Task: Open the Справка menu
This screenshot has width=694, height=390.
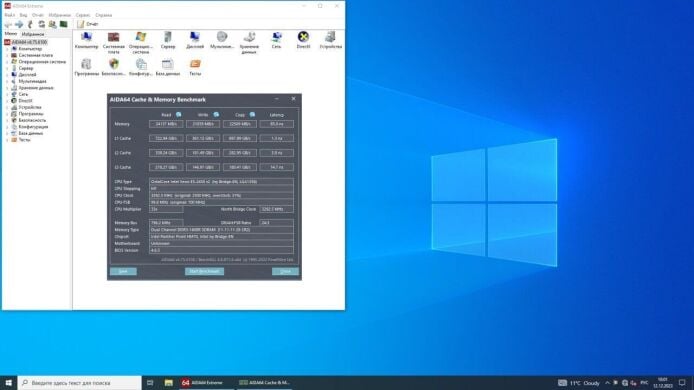Action: click(104, 15)
